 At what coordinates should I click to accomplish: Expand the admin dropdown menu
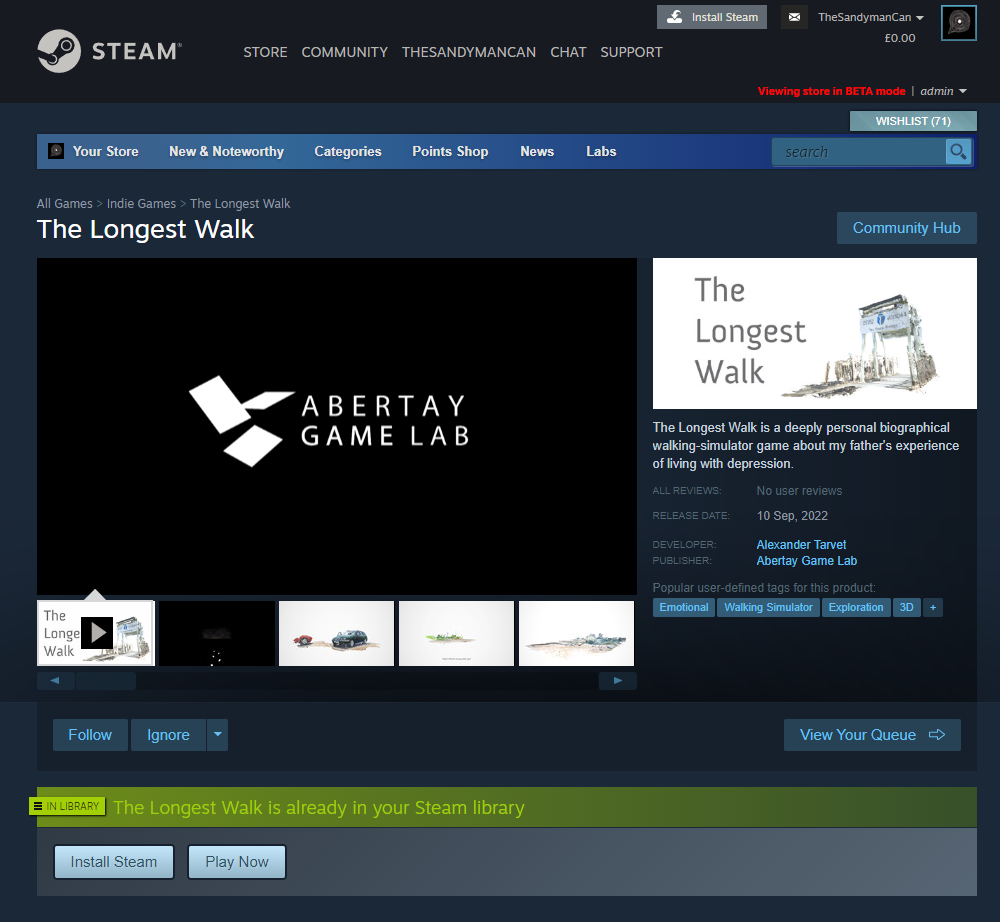941,90
